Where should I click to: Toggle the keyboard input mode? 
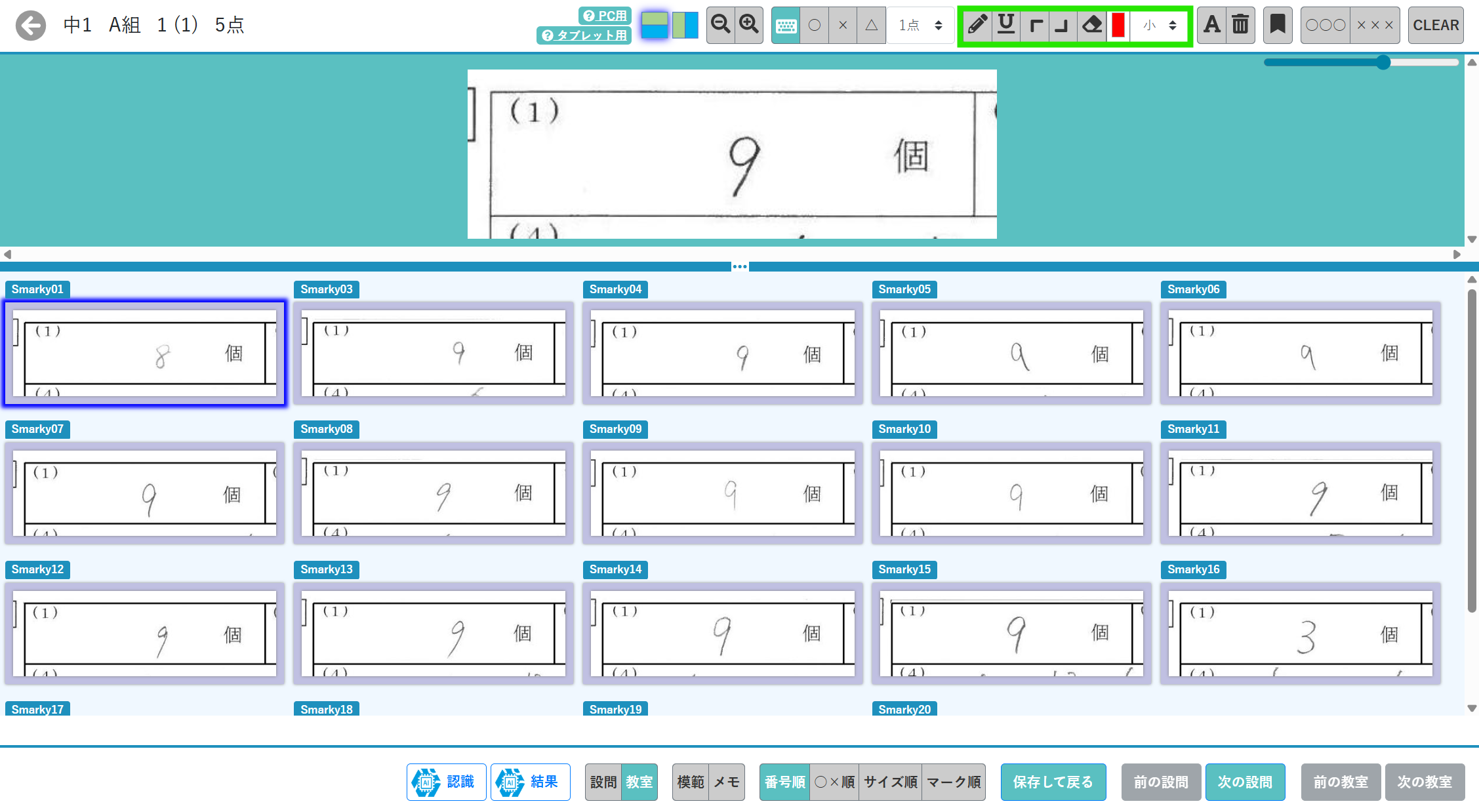pos(786,26)
